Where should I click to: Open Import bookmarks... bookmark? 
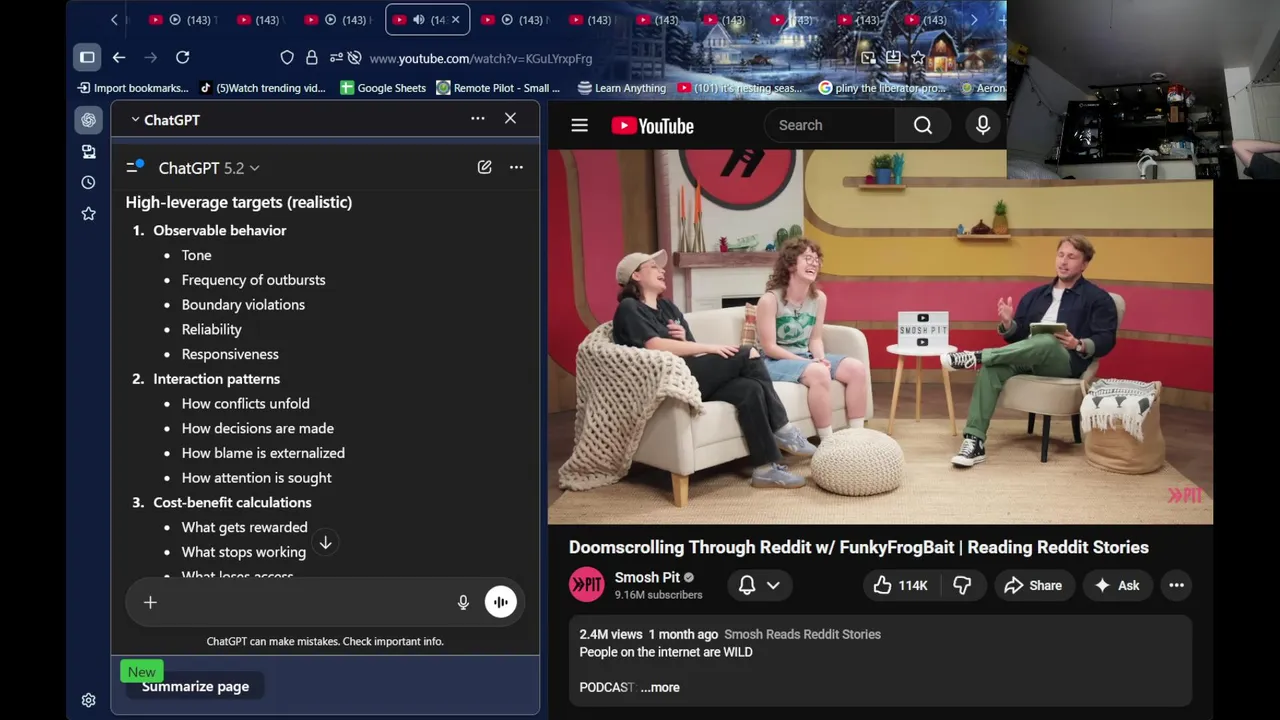coord(133,88)
